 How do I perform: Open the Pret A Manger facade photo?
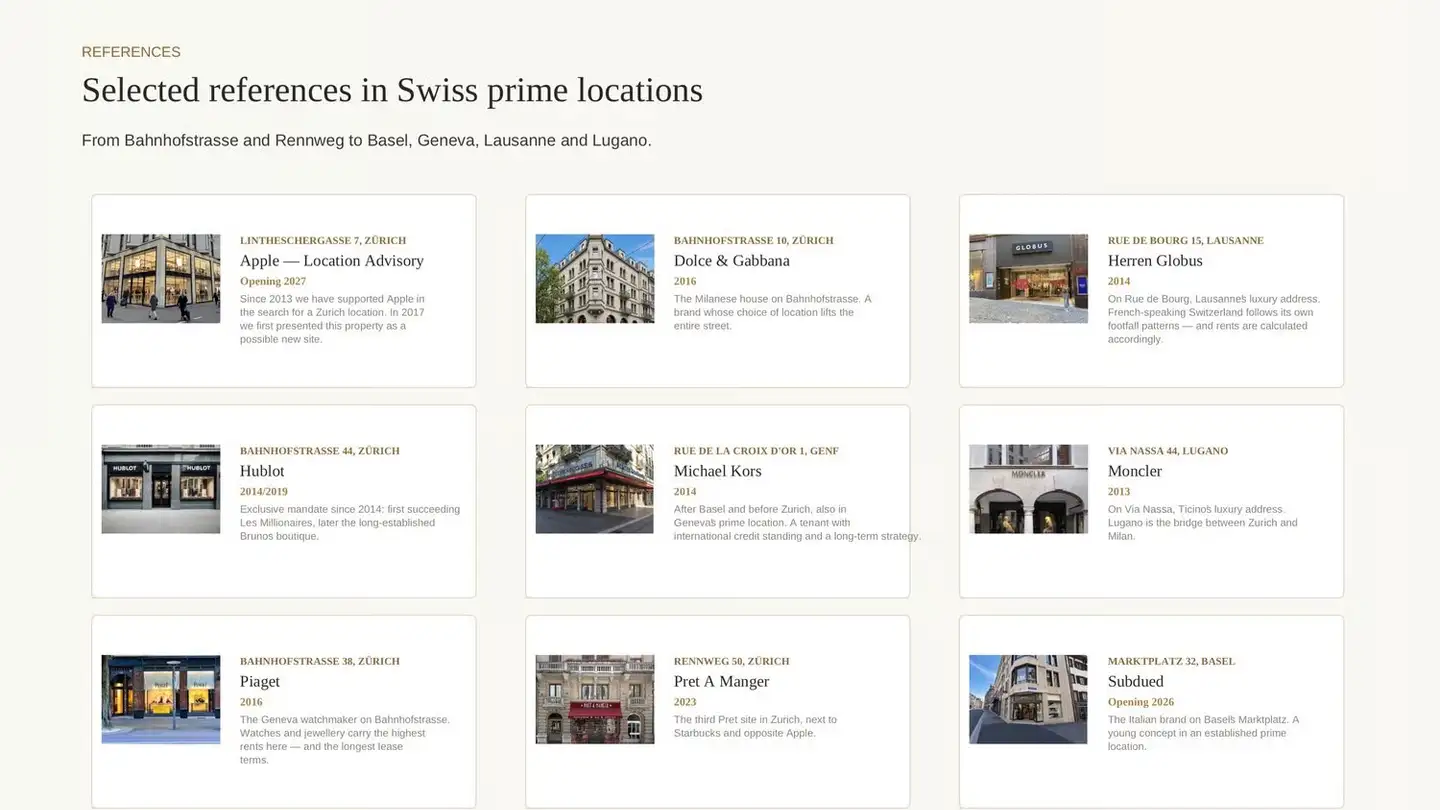coord(594,699)
